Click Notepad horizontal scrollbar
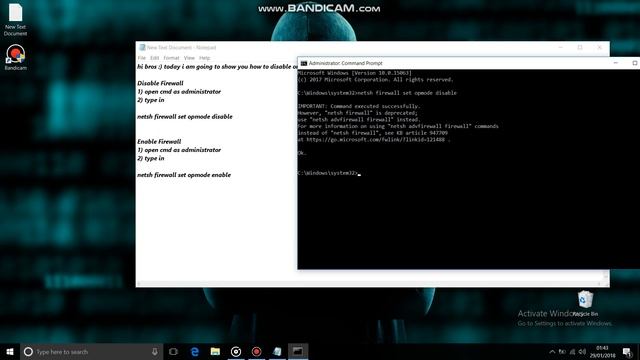 (x=369, y=283)
